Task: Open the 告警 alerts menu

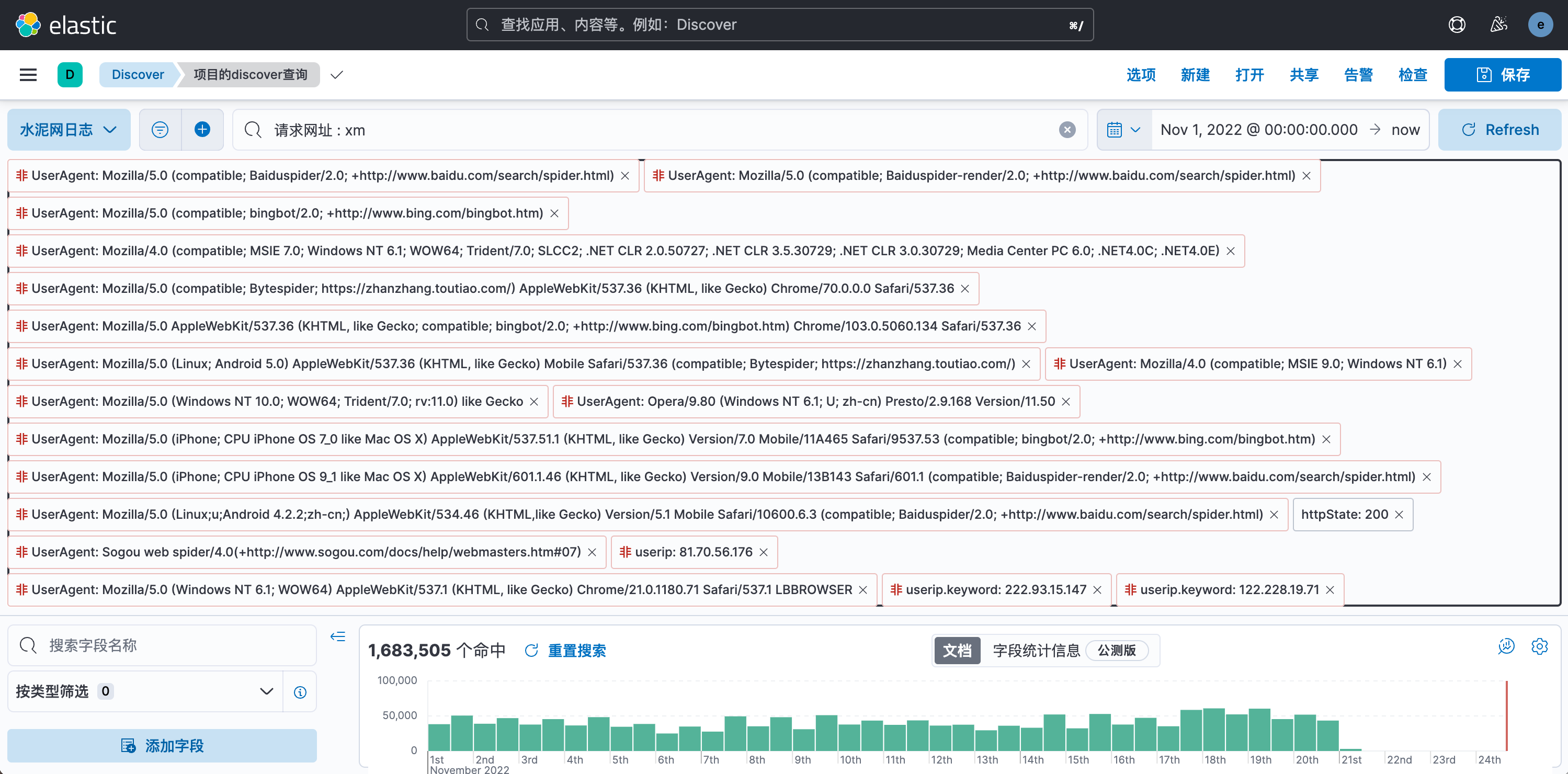Action: tap(1358, 75)
